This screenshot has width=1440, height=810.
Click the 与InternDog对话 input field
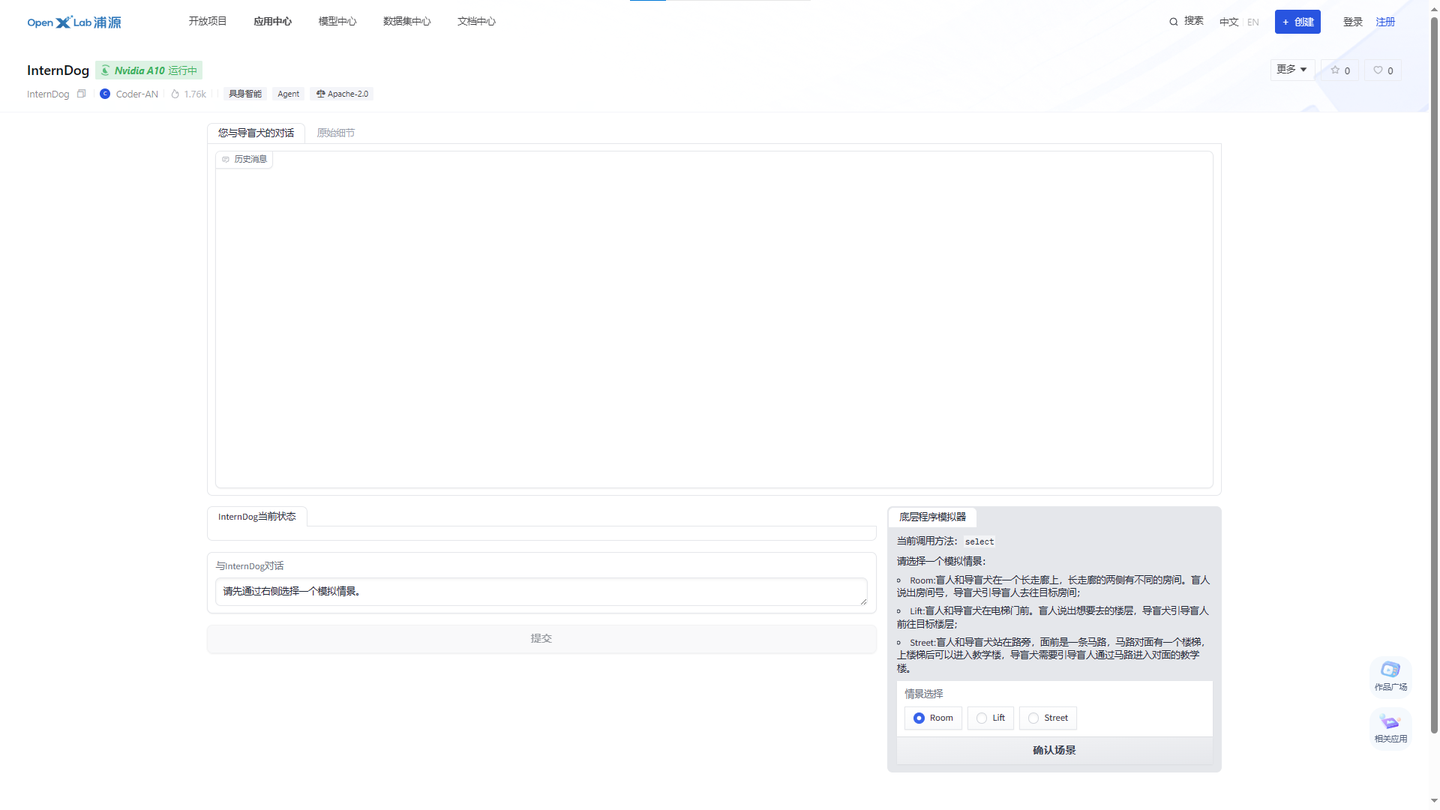[541, 592]
